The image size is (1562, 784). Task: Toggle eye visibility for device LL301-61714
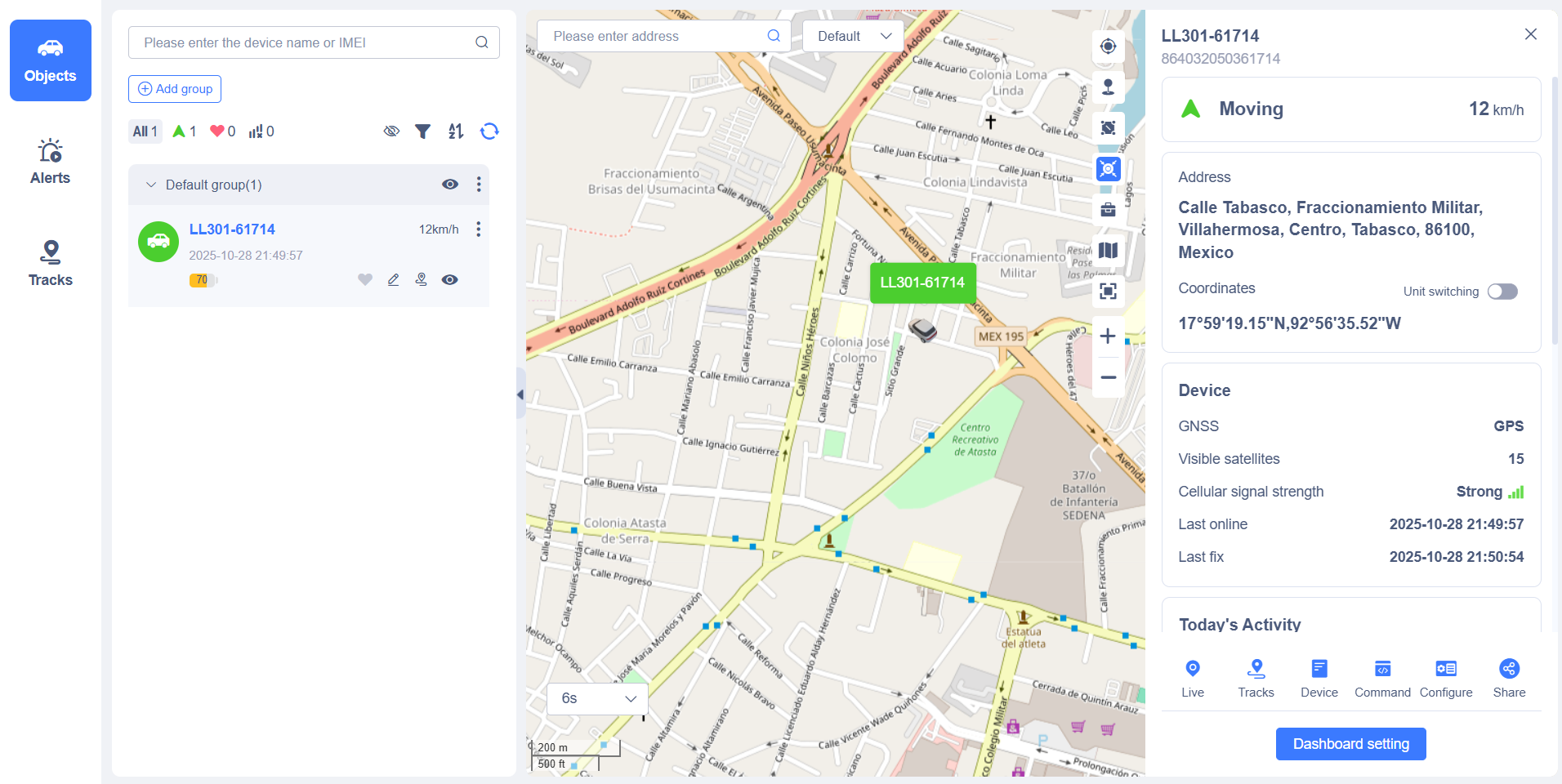449,280
